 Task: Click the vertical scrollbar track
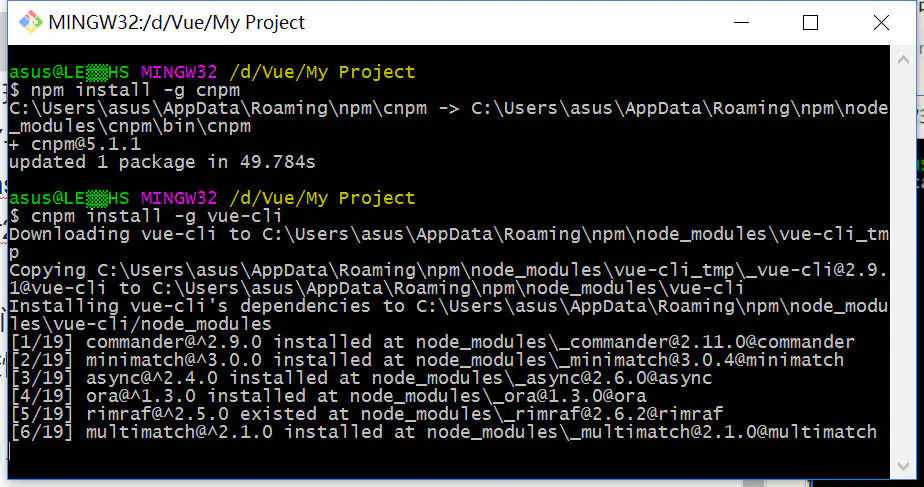coord(901,260)
